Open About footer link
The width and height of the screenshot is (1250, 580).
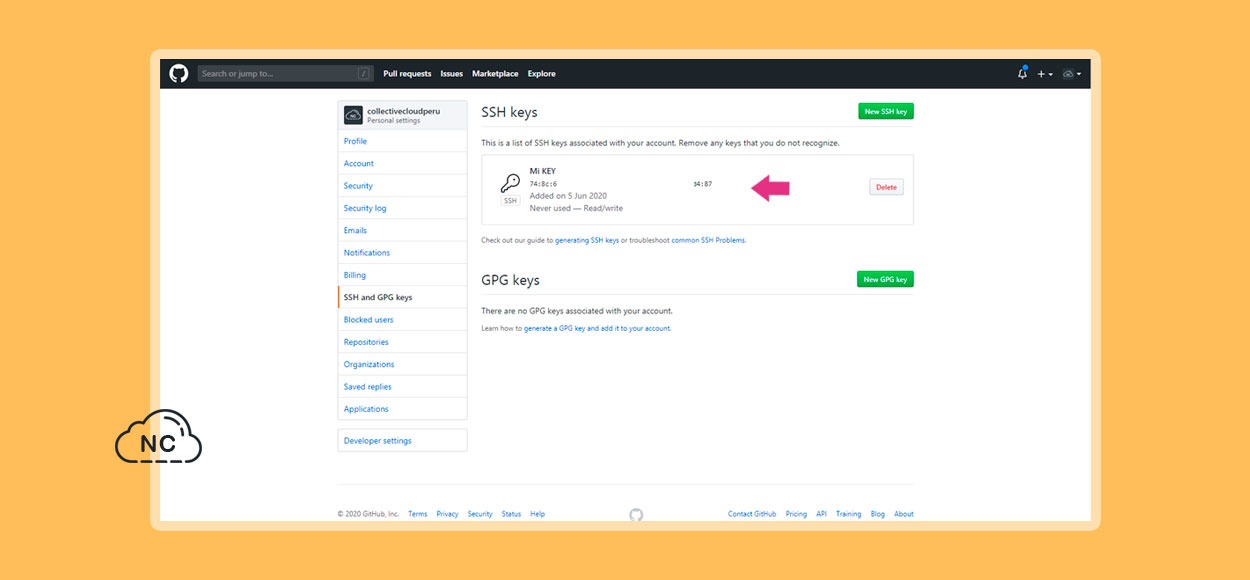904,514
